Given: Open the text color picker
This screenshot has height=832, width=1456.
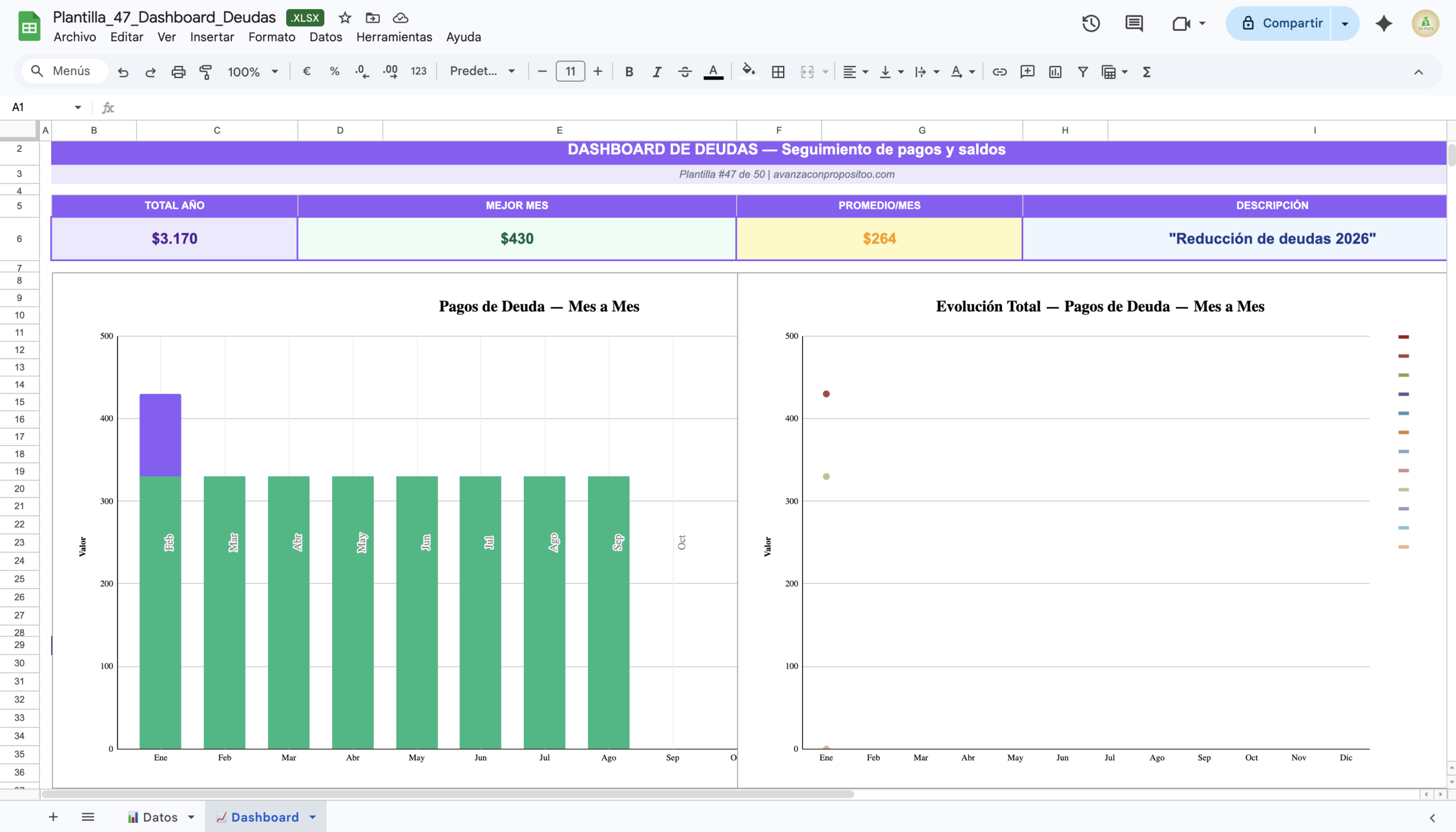Looking at the screenshot, I should (713, 72).
